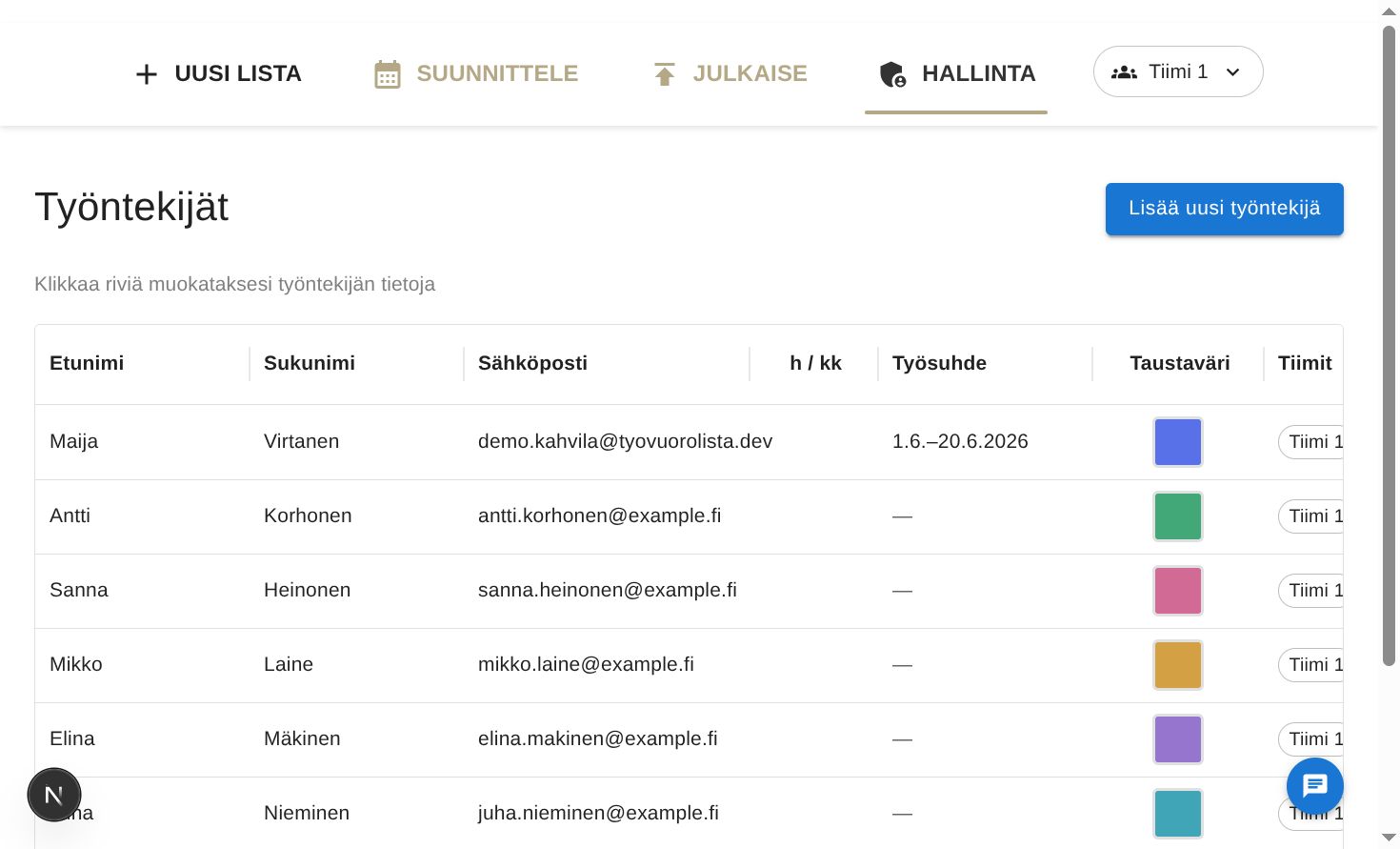This screenshot has height=849, width=1400.
Task: Open the blue chat bubble button
Action: (1315, 786)
